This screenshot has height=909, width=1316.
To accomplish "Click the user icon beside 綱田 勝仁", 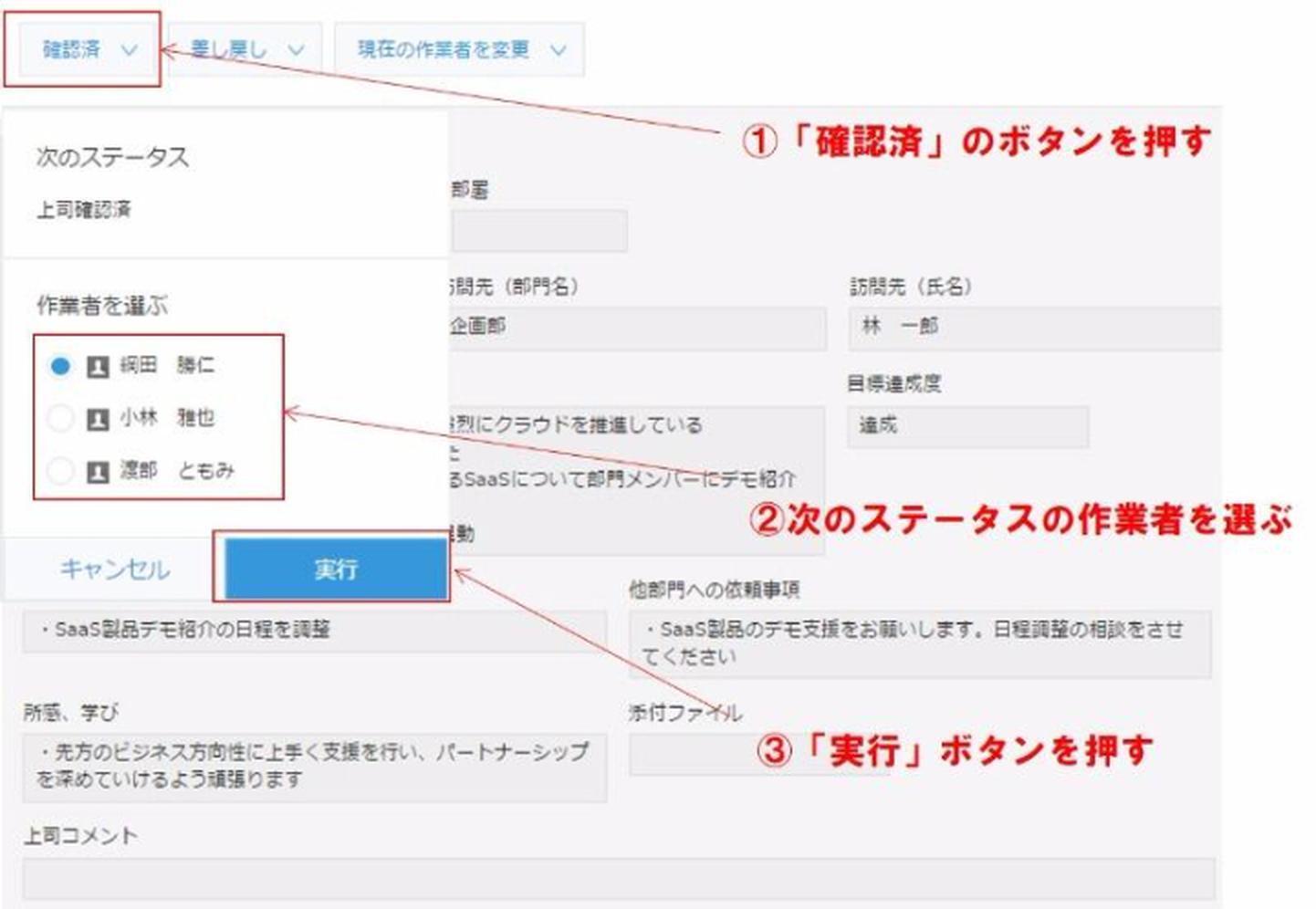I will 98,367.
